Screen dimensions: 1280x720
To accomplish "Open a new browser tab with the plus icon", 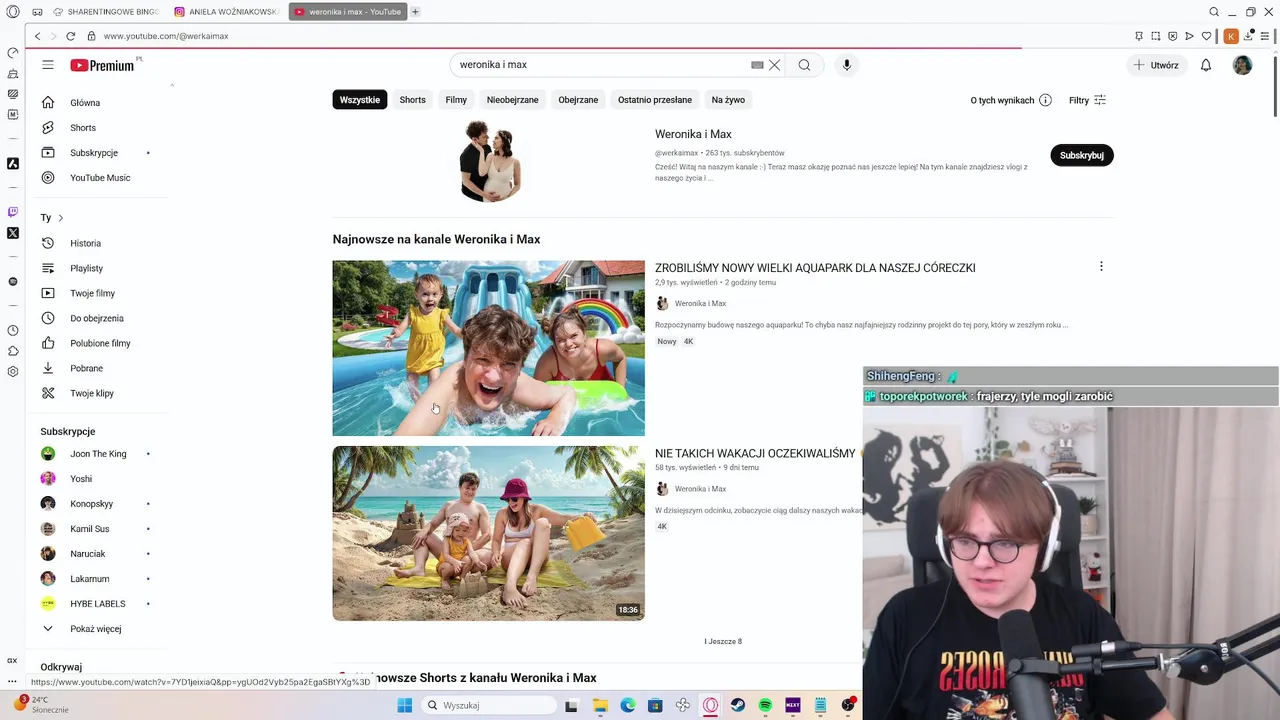I will point(415,12).
